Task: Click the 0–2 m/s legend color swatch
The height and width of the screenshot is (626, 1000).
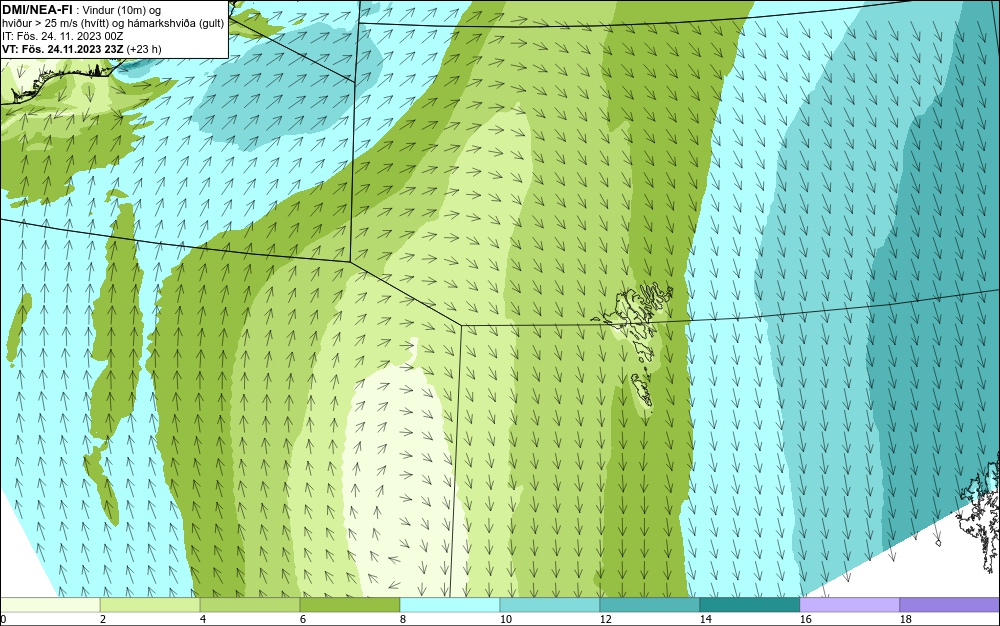Action: pyautogui.click(x=50, y=605)
